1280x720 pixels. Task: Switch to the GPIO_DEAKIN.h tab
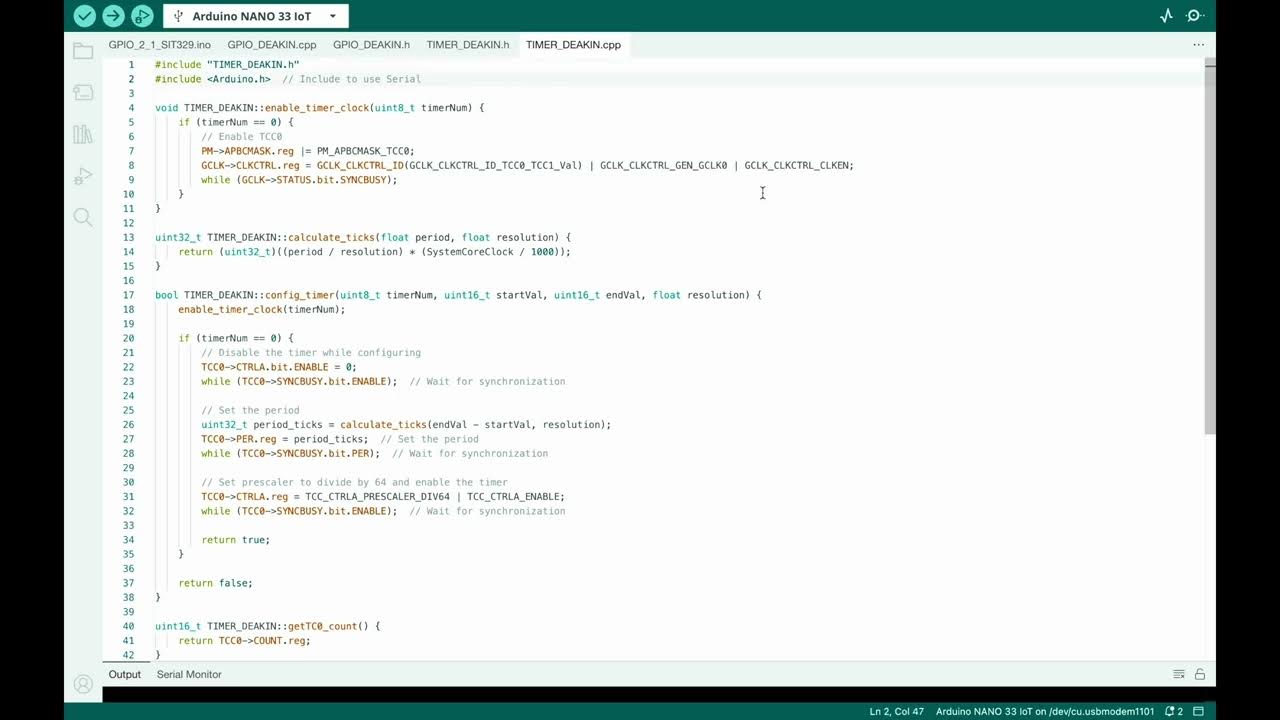[371, 45]
